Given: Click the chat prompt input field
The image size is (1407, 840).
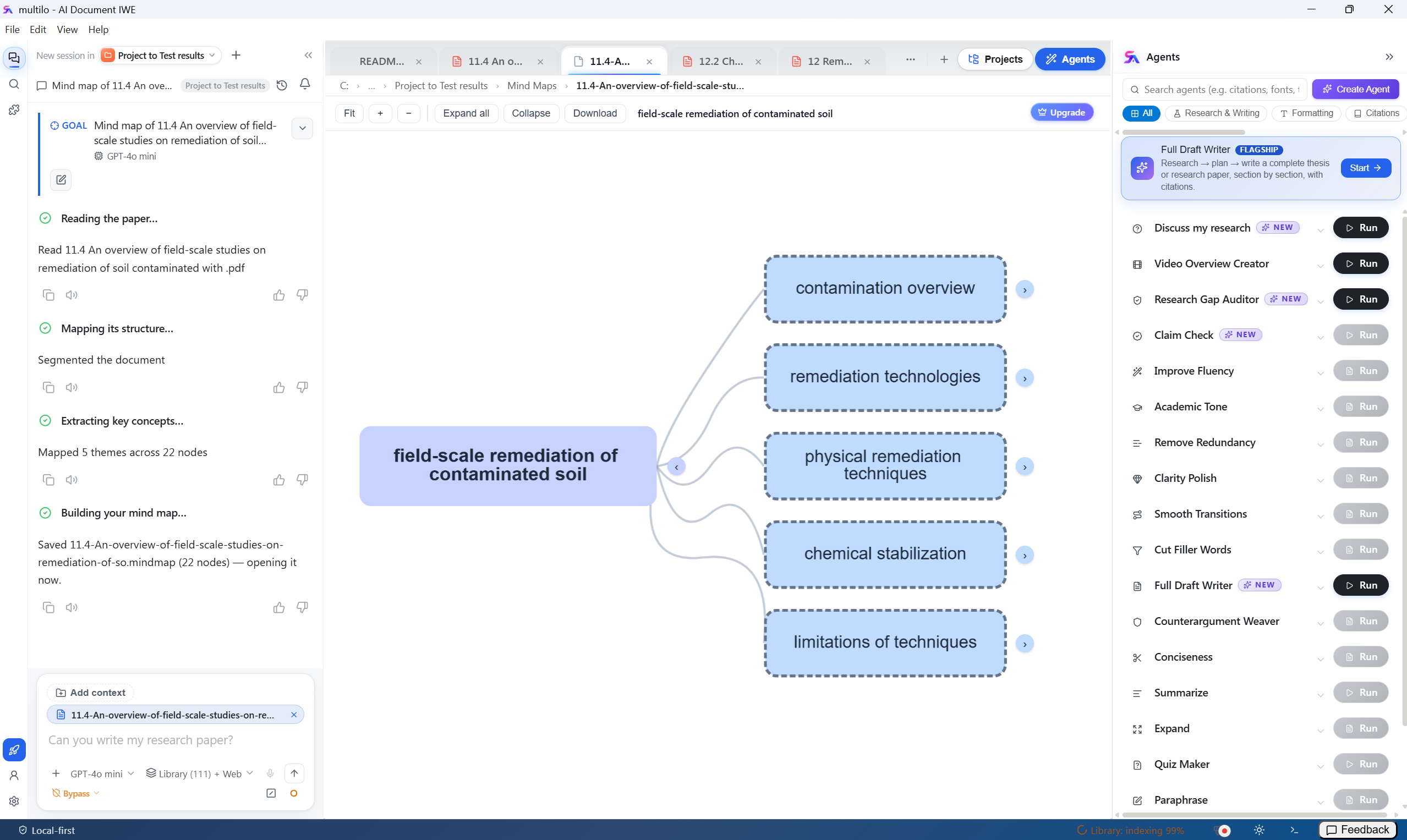Looking at the screenshot, I should coord(175,740).
